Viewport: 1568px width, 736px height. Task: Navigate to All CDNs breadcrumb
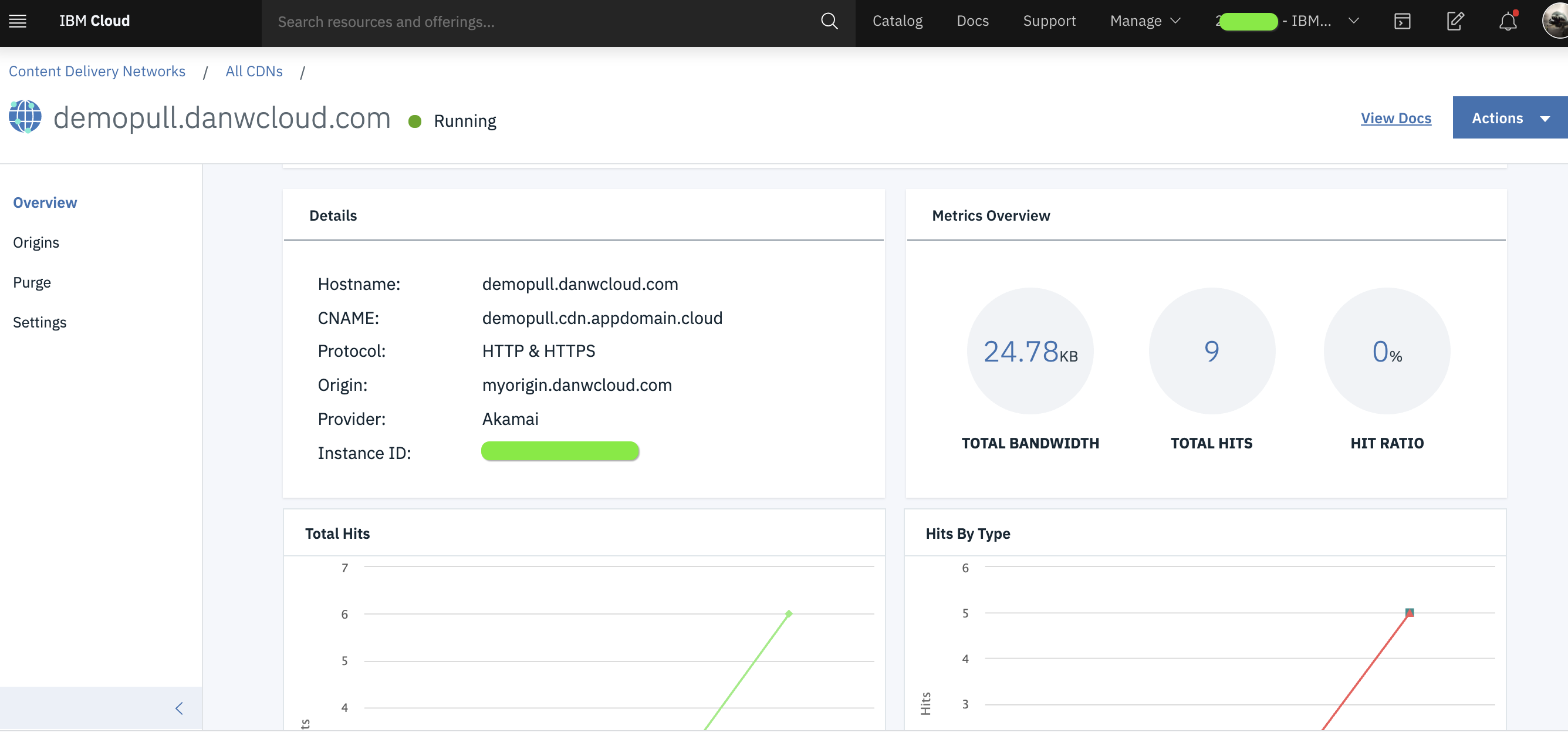click(254, 70)
